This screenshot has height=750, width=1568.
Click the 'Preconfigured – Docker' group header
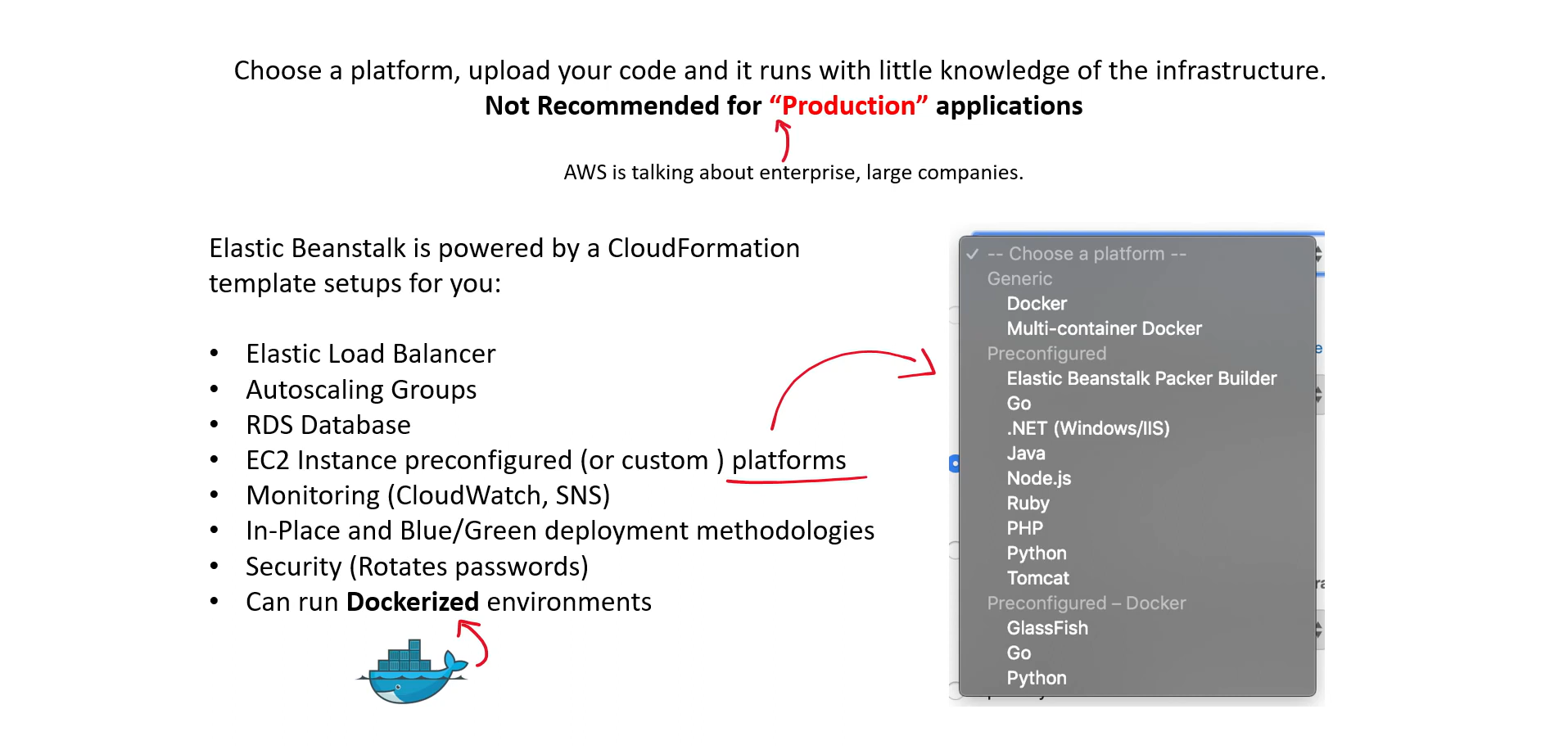click(x=1086, y=603)
